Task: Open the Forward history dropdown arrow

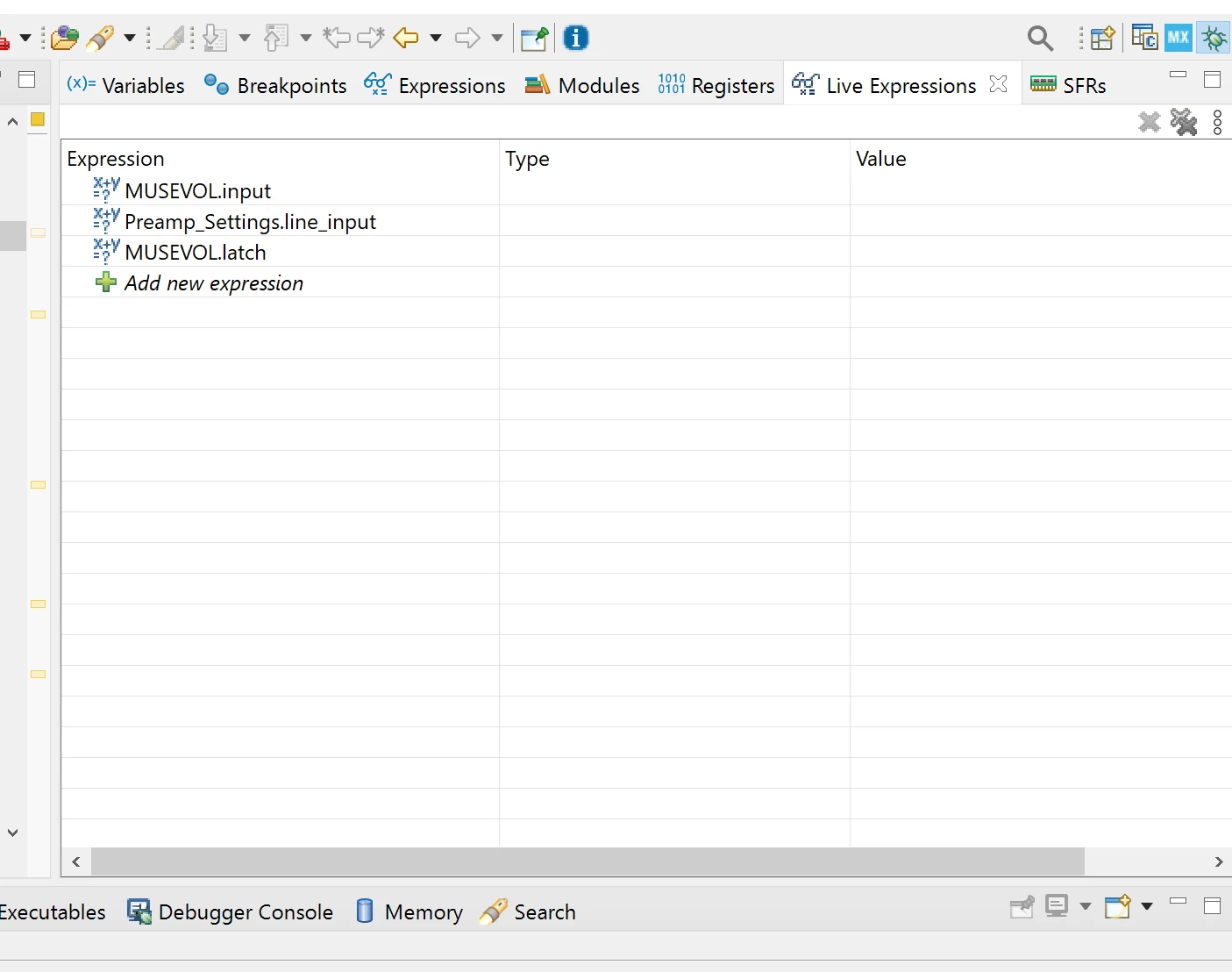Action: (x=497, y=38)
